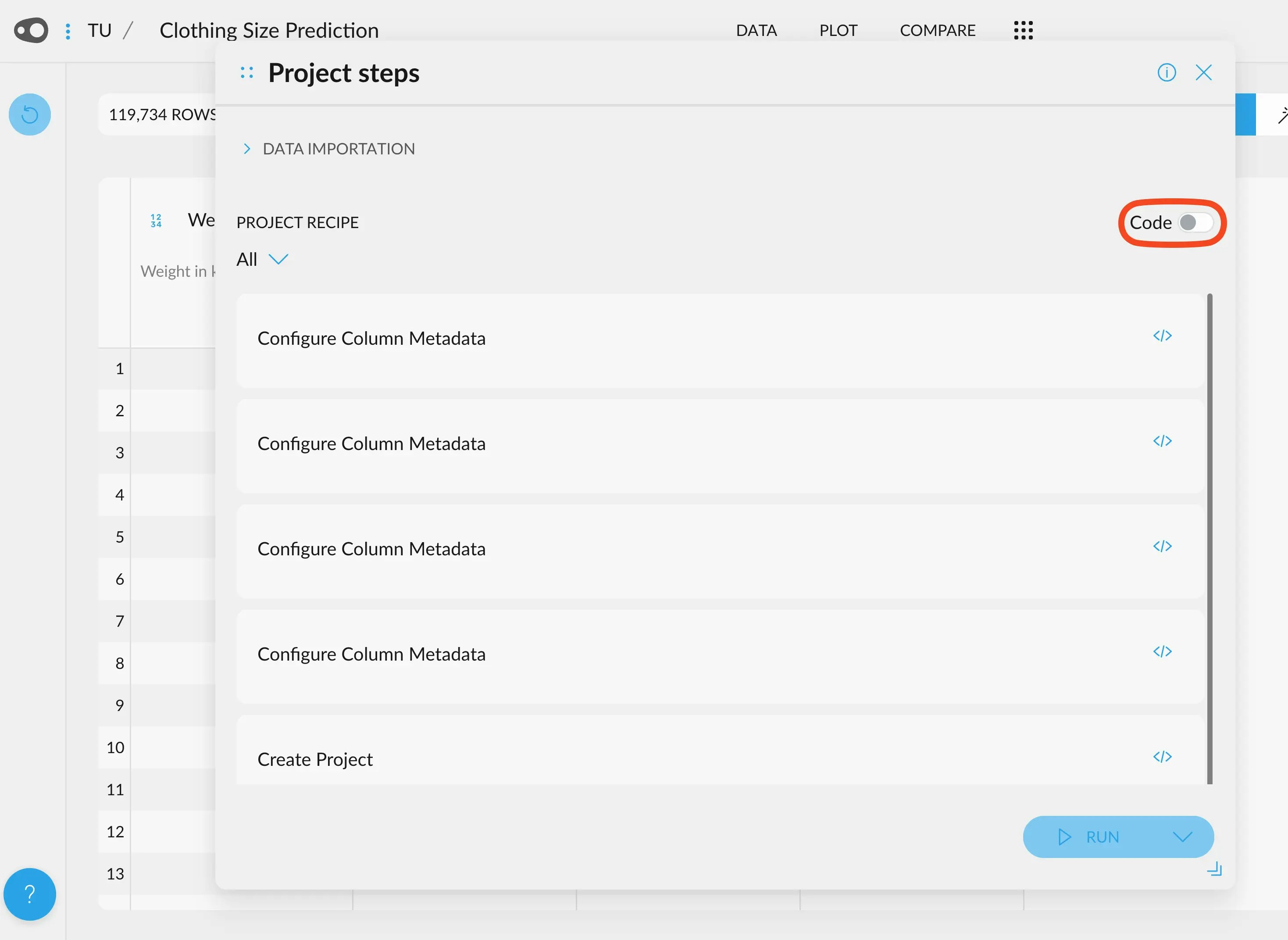Open the three-dot menu beside TU

(x=68, y=31)
